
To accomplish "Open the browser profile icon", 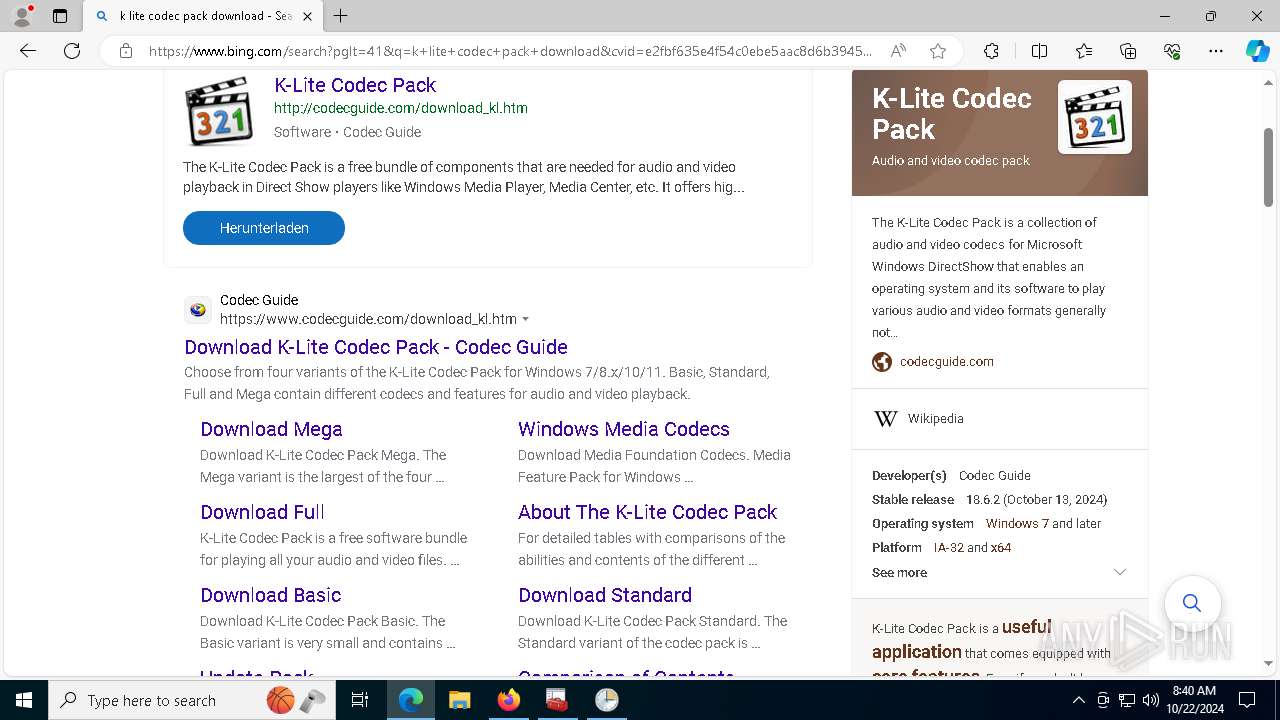I will click(x=22, y=16).
